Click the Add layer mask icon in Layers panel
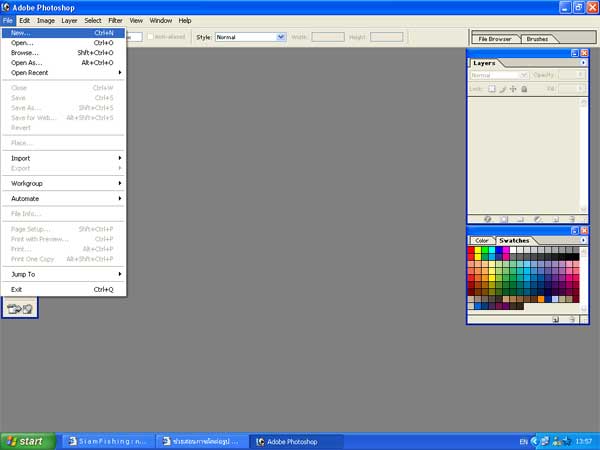Image resolution: width=600 pixels, height=450 pixels. (x=504, y=219)
